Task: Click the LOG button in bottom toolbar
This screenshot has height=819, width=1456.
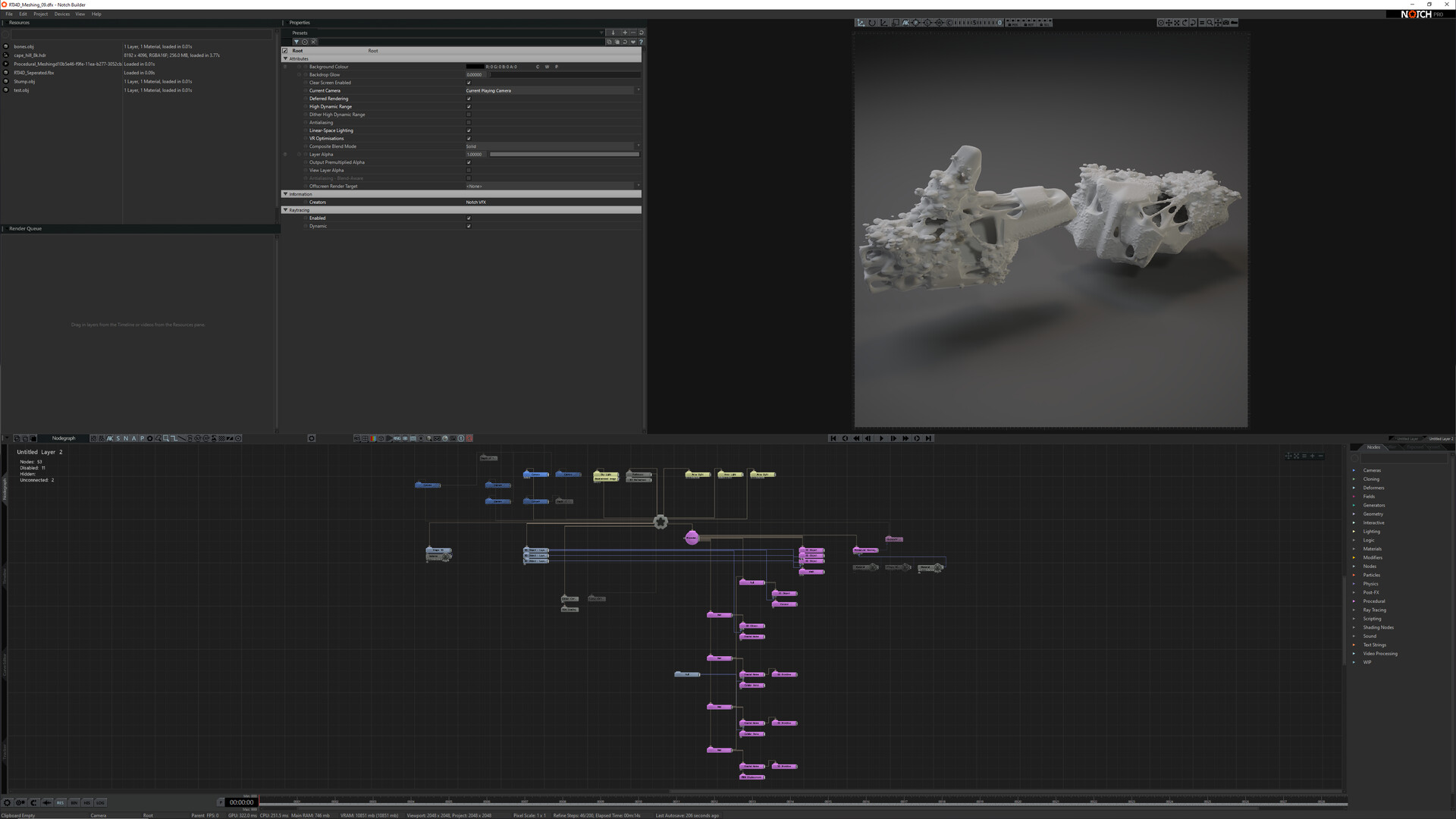Action: click(x=100, y=802)
